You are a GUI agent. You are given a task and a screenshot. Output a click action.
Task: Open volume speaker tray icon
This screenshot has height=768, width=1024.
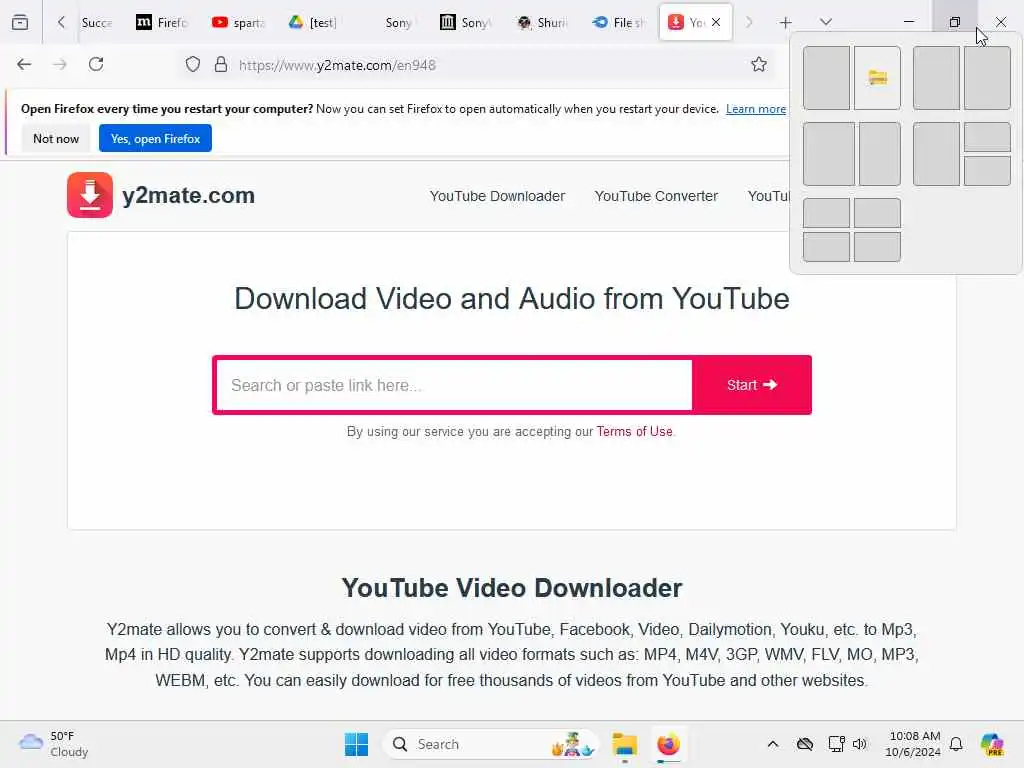[x=859, y=744]
